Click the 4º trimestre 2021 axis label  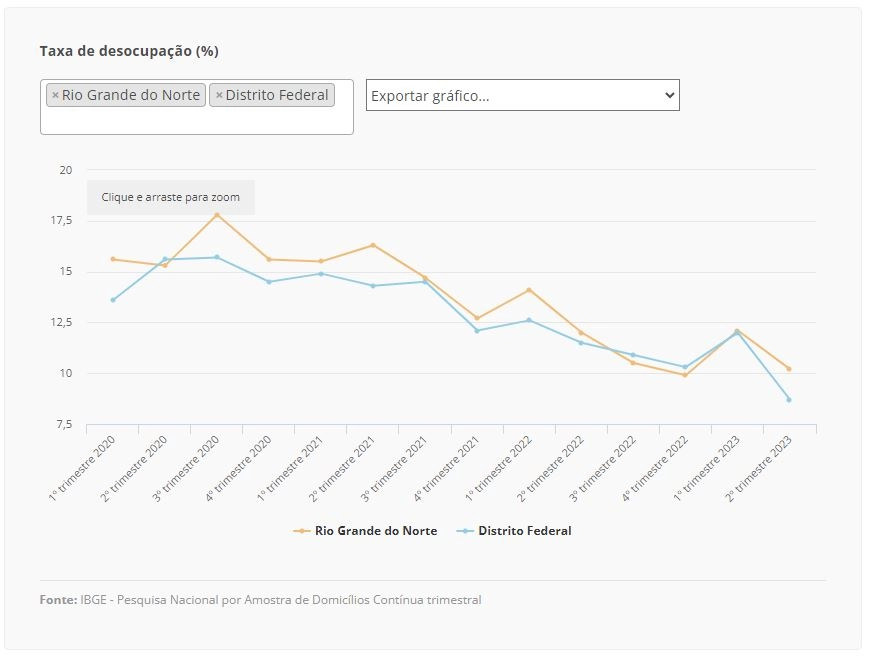(x=446, y=469)
